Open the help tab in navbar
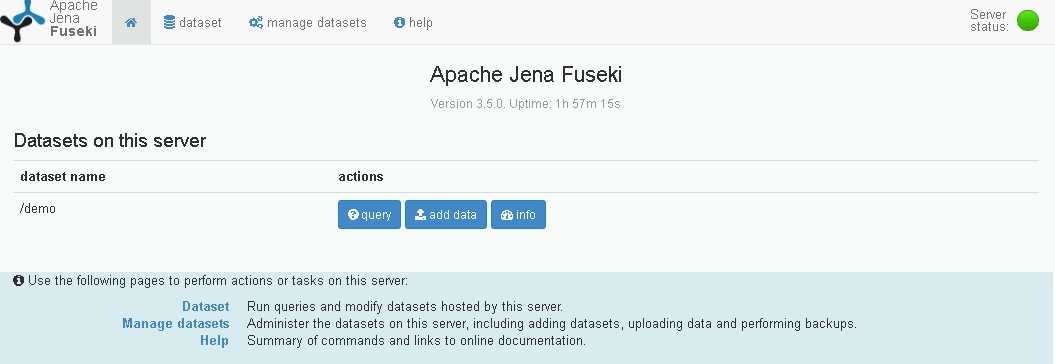 (413, 22)
